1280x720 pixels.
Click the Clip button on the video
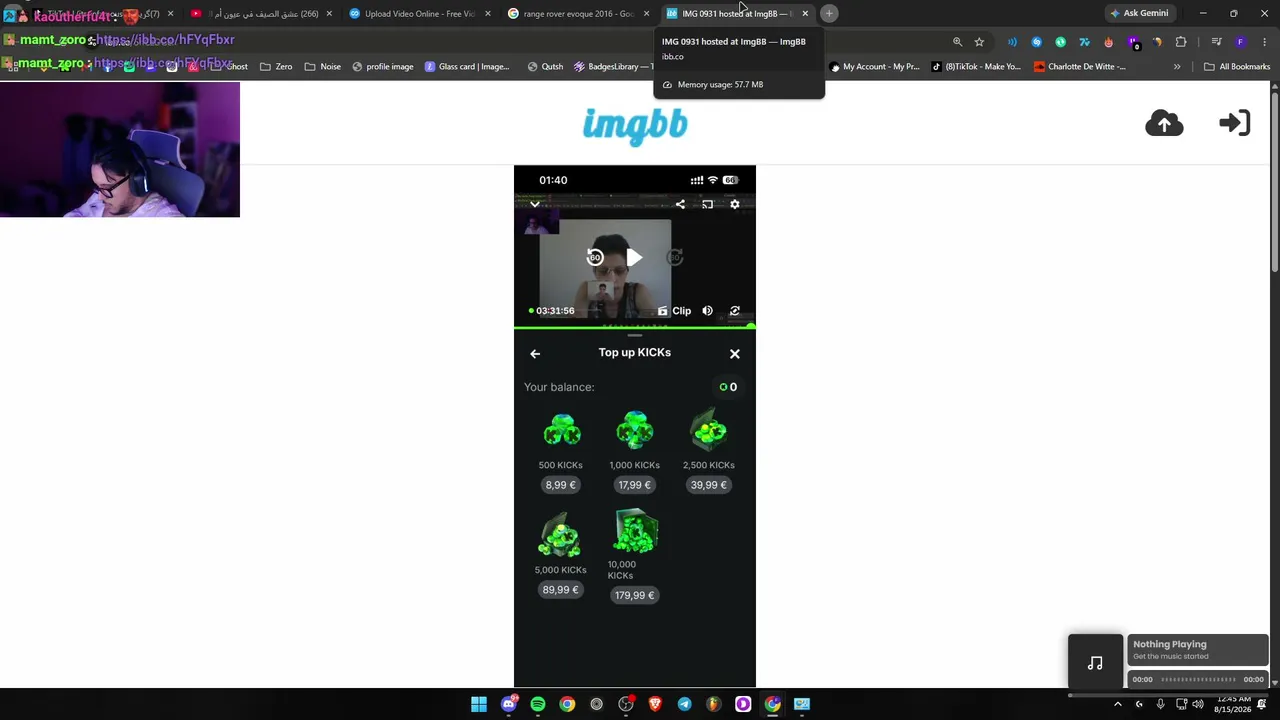(x=675, y=311)
